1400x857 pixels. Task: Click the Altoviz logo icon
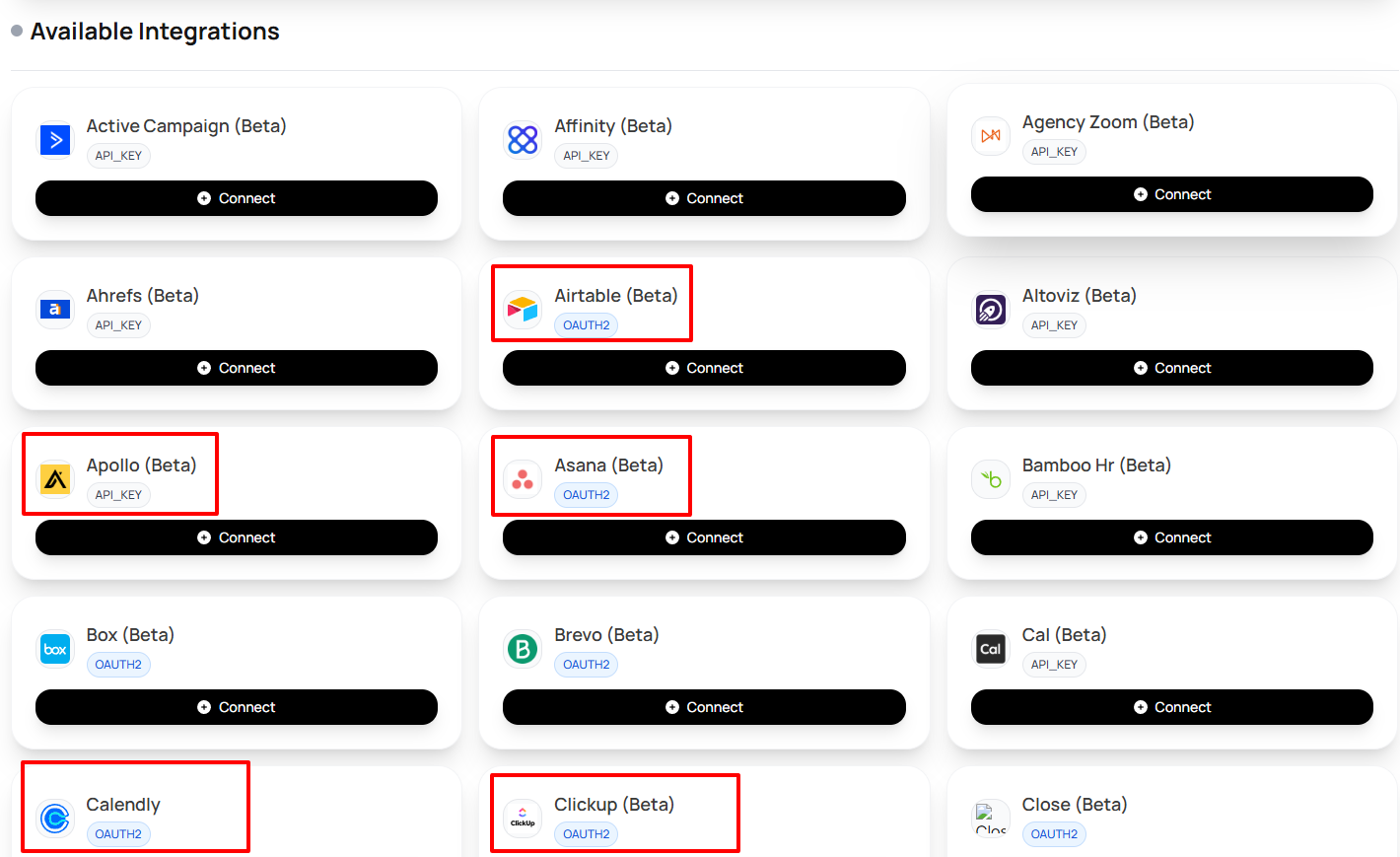pyautogui.click(x=991, y=310)
